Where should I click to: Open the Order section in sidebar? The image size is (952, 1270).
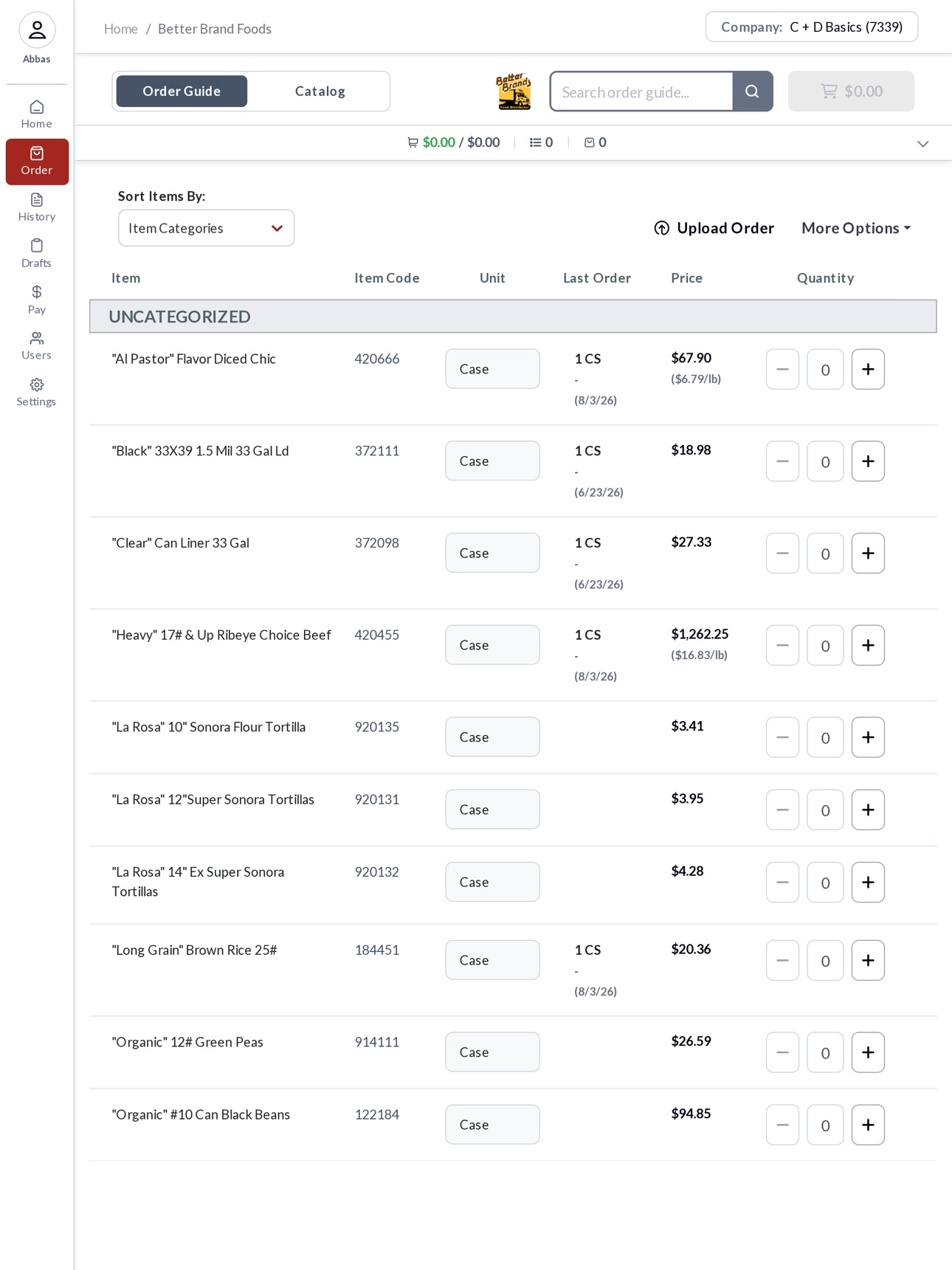37,162
